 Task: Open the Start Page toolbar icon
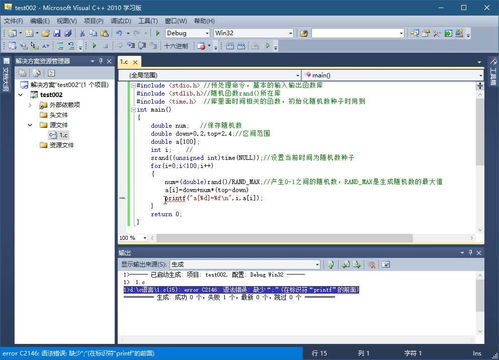coord(448,33)
